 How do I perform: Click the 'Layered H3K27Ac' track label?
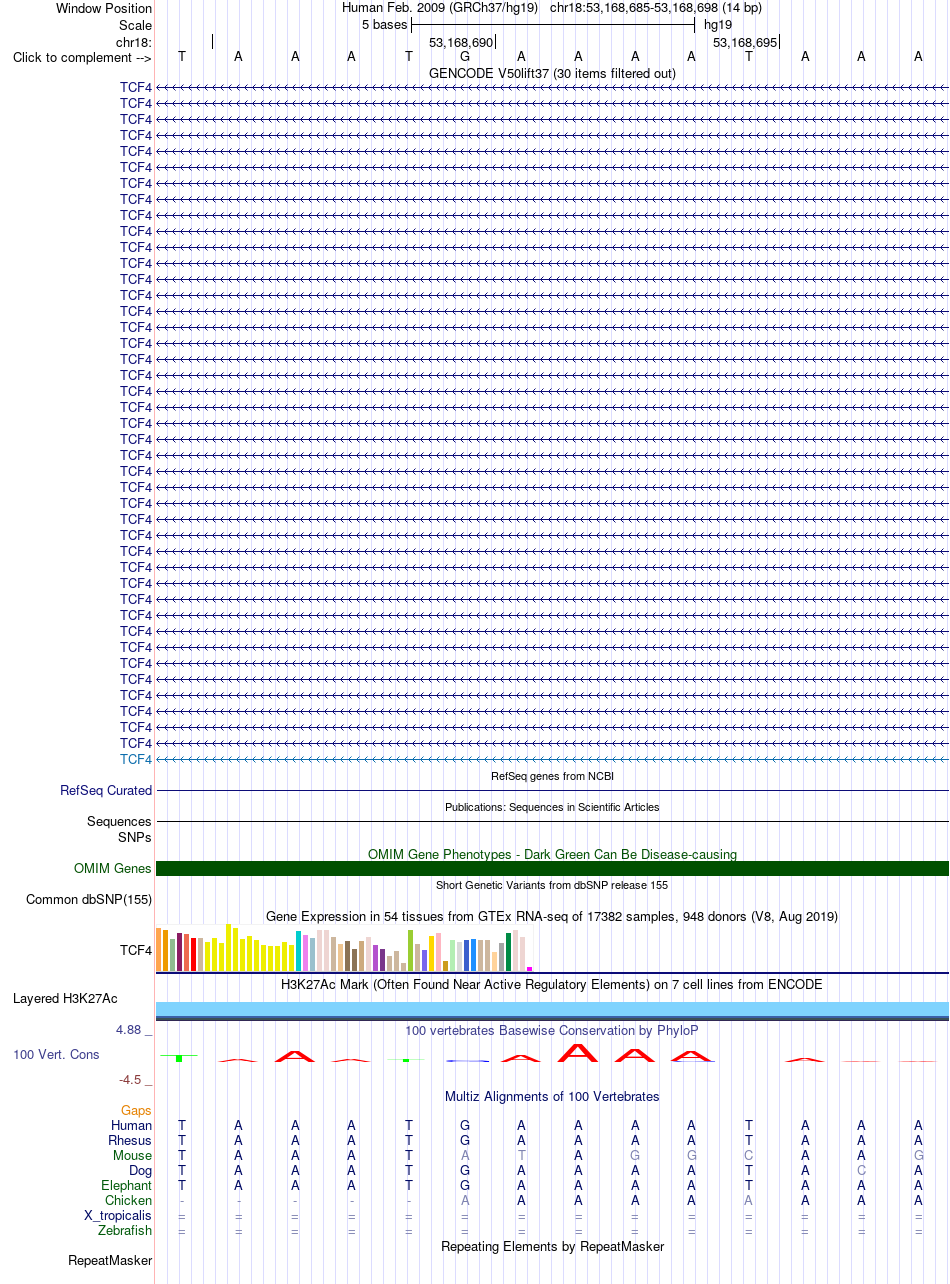65,998
